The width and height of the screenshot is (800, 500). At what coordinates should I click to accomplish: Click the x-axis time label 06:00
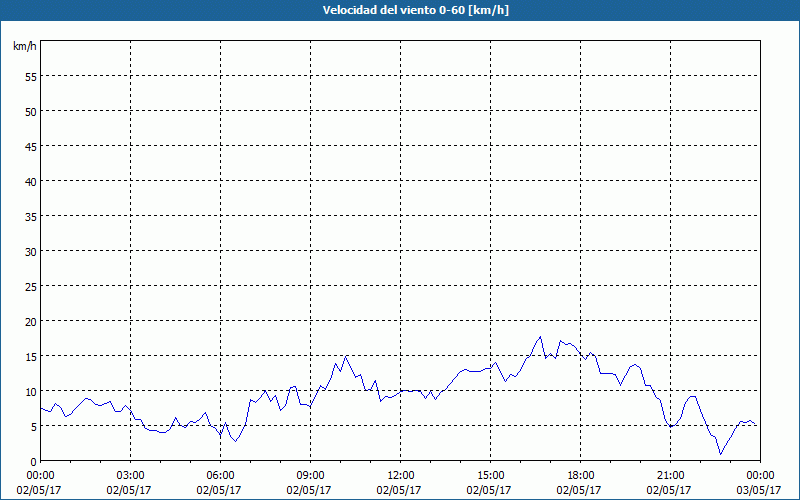[x=220, y=476]
